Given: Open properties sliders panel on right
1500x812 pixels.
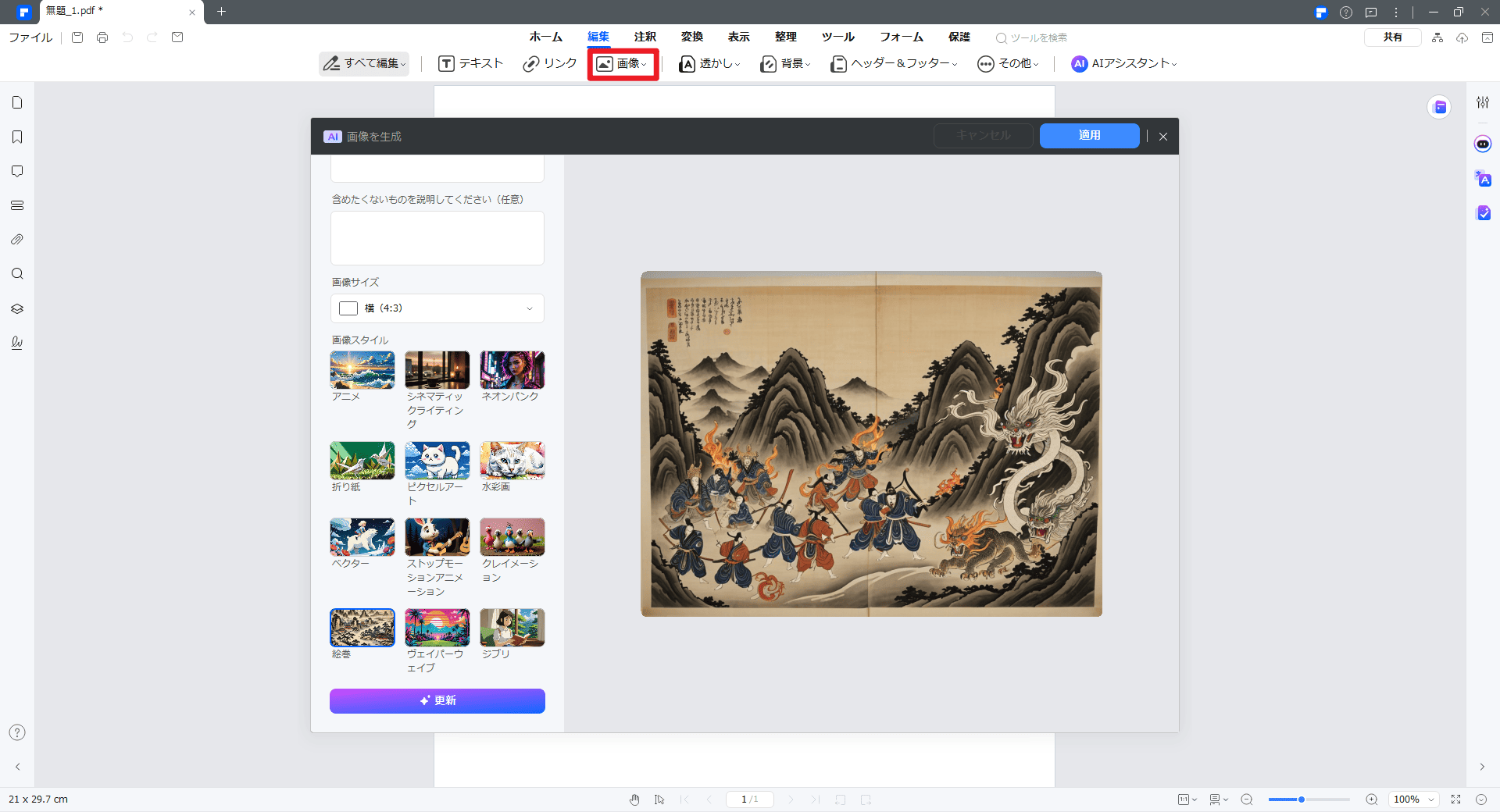Looking at the screenshot, I should coord(1483,102).
